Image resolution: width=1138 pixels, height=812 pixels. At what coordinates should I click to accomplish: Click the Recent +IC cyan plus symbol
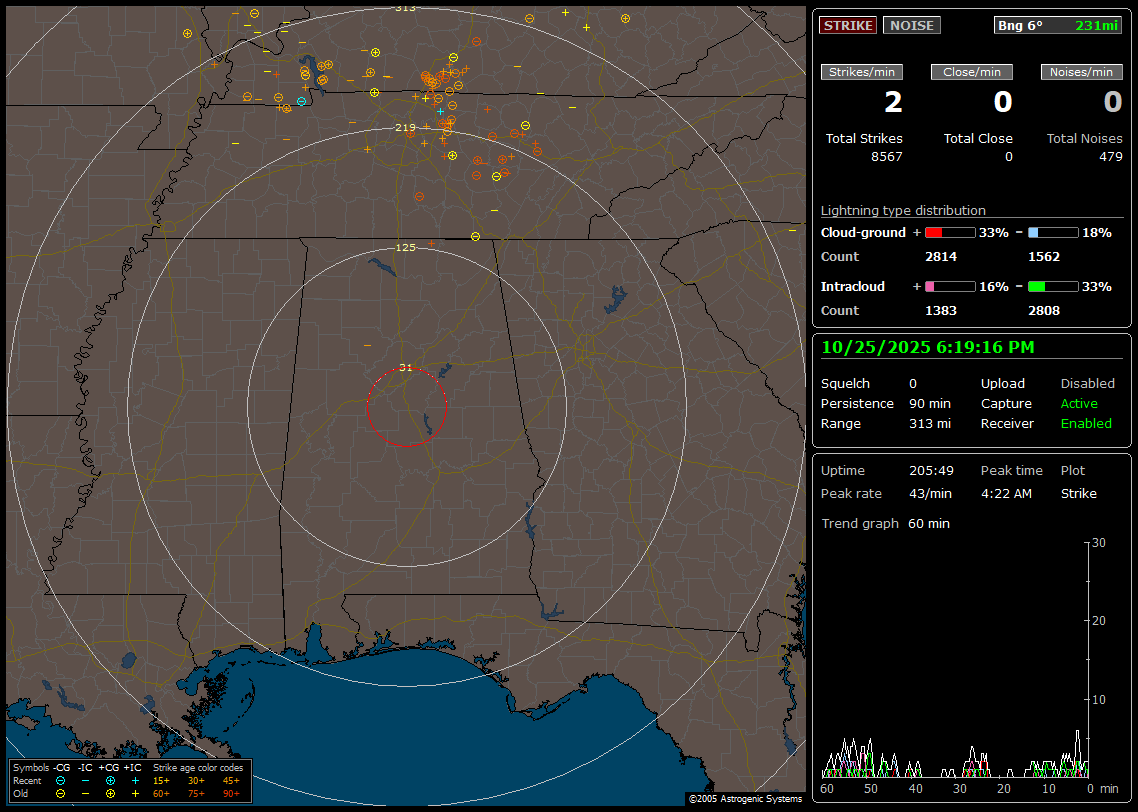[135, 780]
